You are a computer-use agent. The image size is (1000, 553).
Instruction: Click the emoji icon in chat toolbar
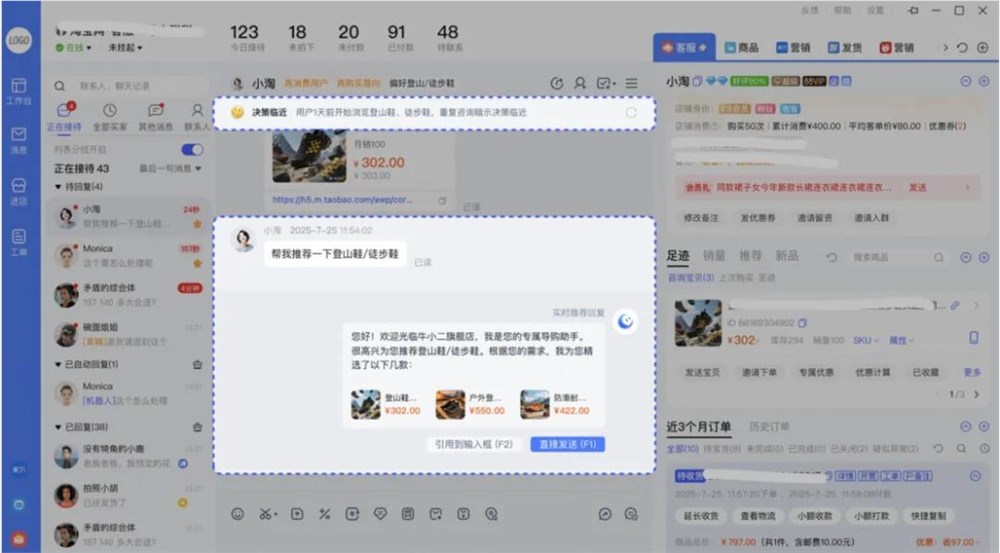[x=237, y=514]
